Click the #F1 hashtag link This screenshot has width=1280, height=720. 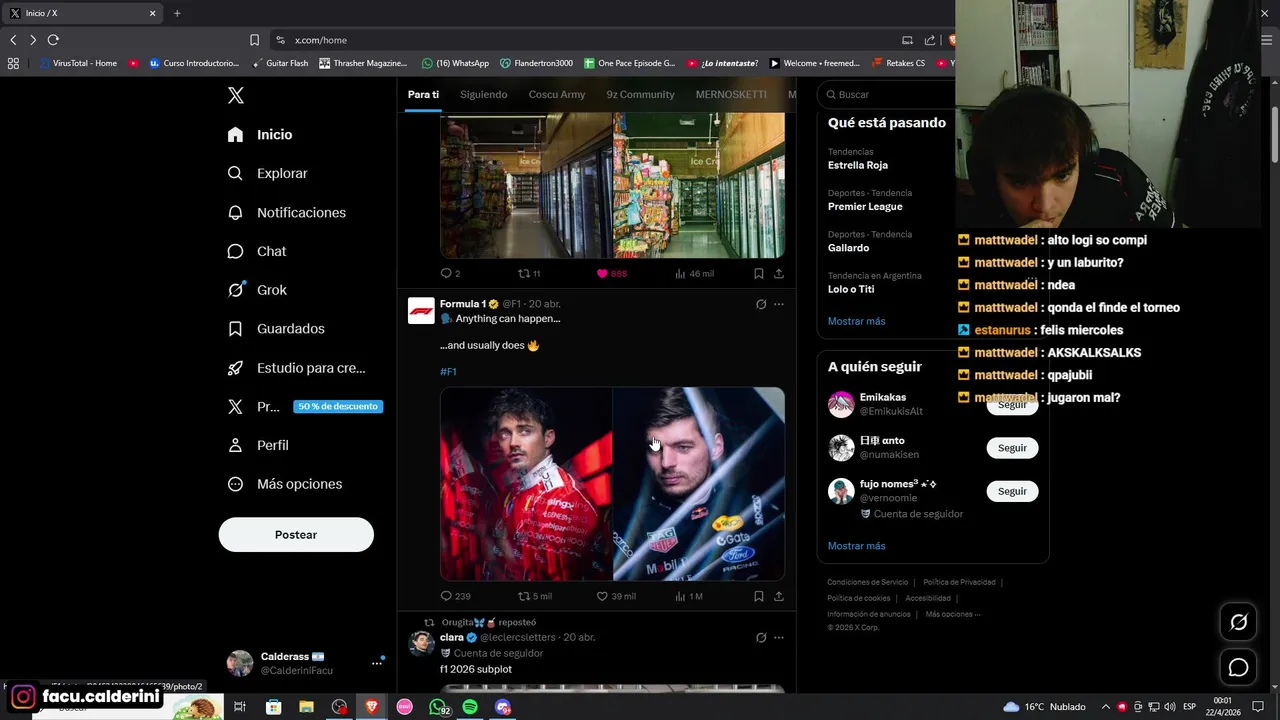tap(448, 371)
